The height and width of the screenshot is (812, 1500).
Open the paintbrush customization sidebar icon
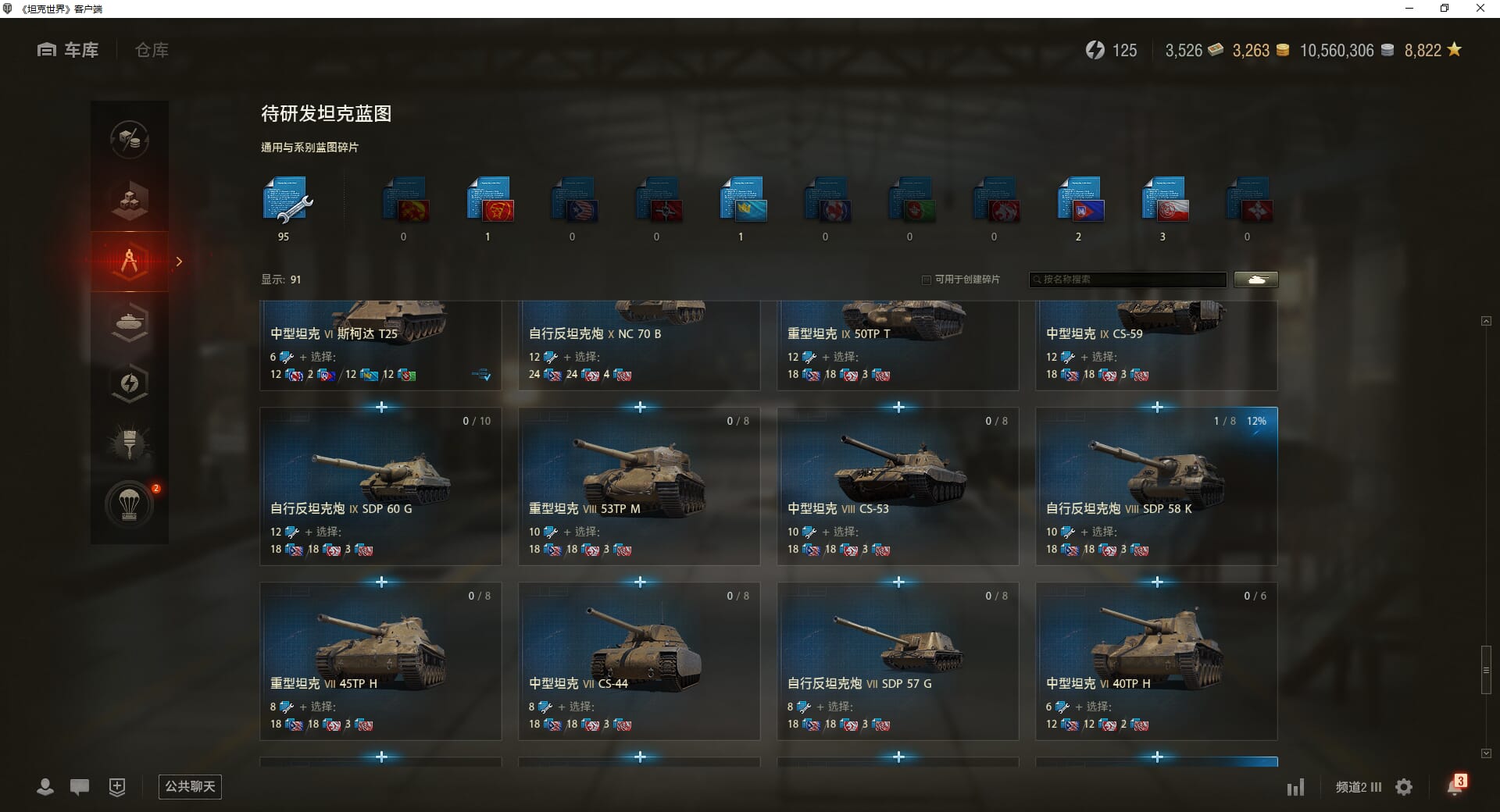[130, 444]
